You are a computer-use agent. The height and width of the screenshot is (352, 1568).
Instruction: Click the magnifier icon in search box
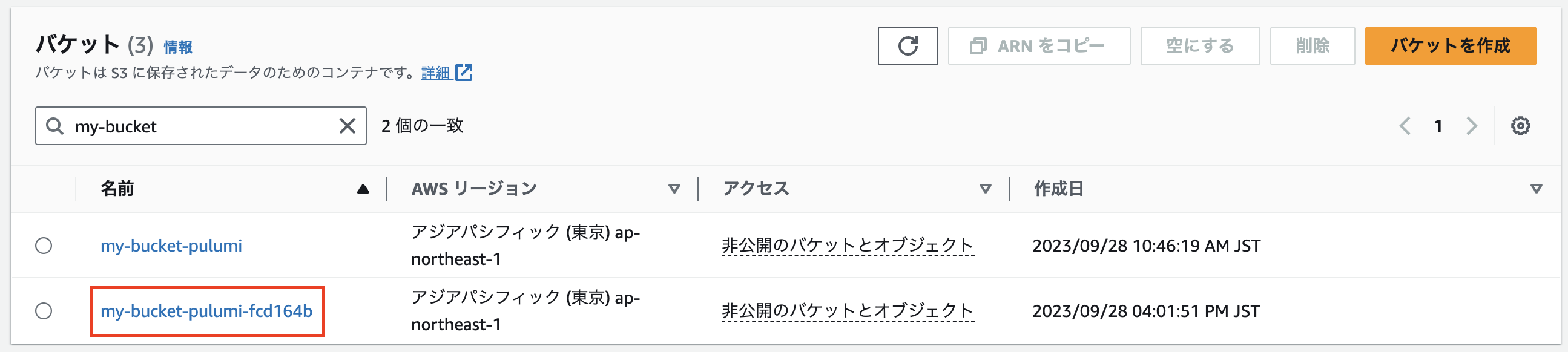coord(54,126)
